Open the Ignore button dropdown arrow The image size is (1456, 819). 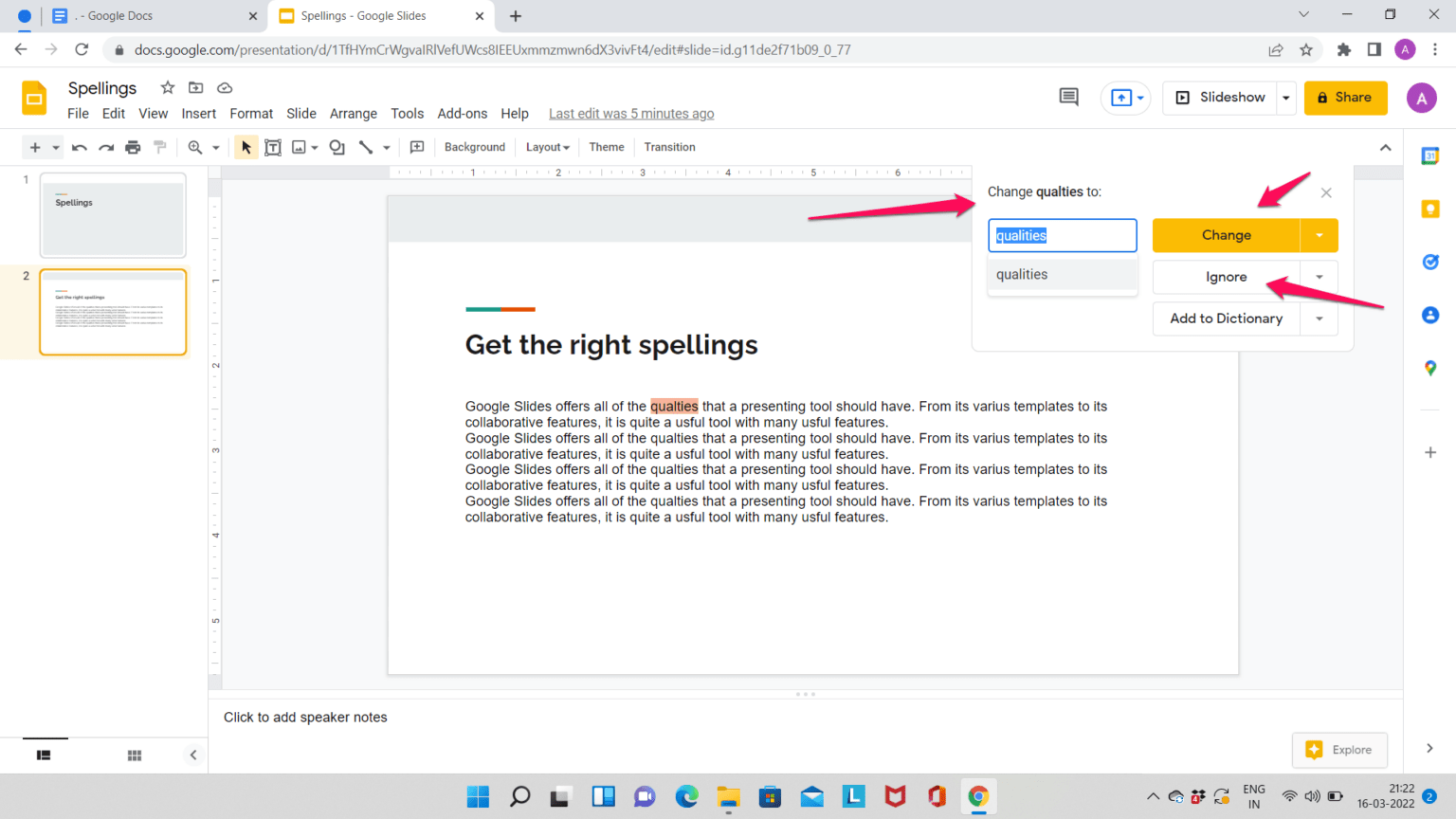pos(1319,277)
